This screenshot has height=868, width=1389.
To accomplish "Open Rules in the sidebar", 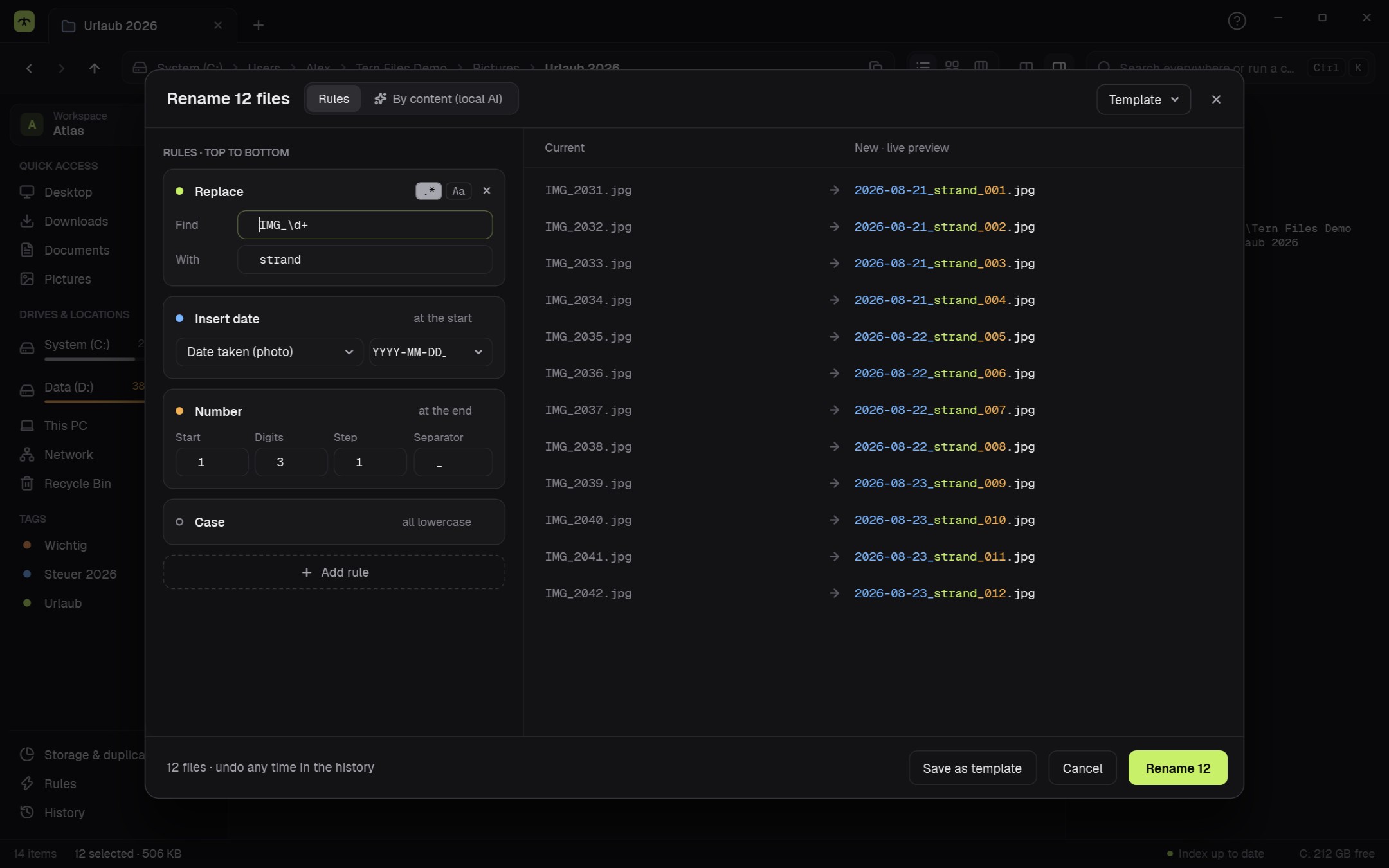I will point(48,783).
